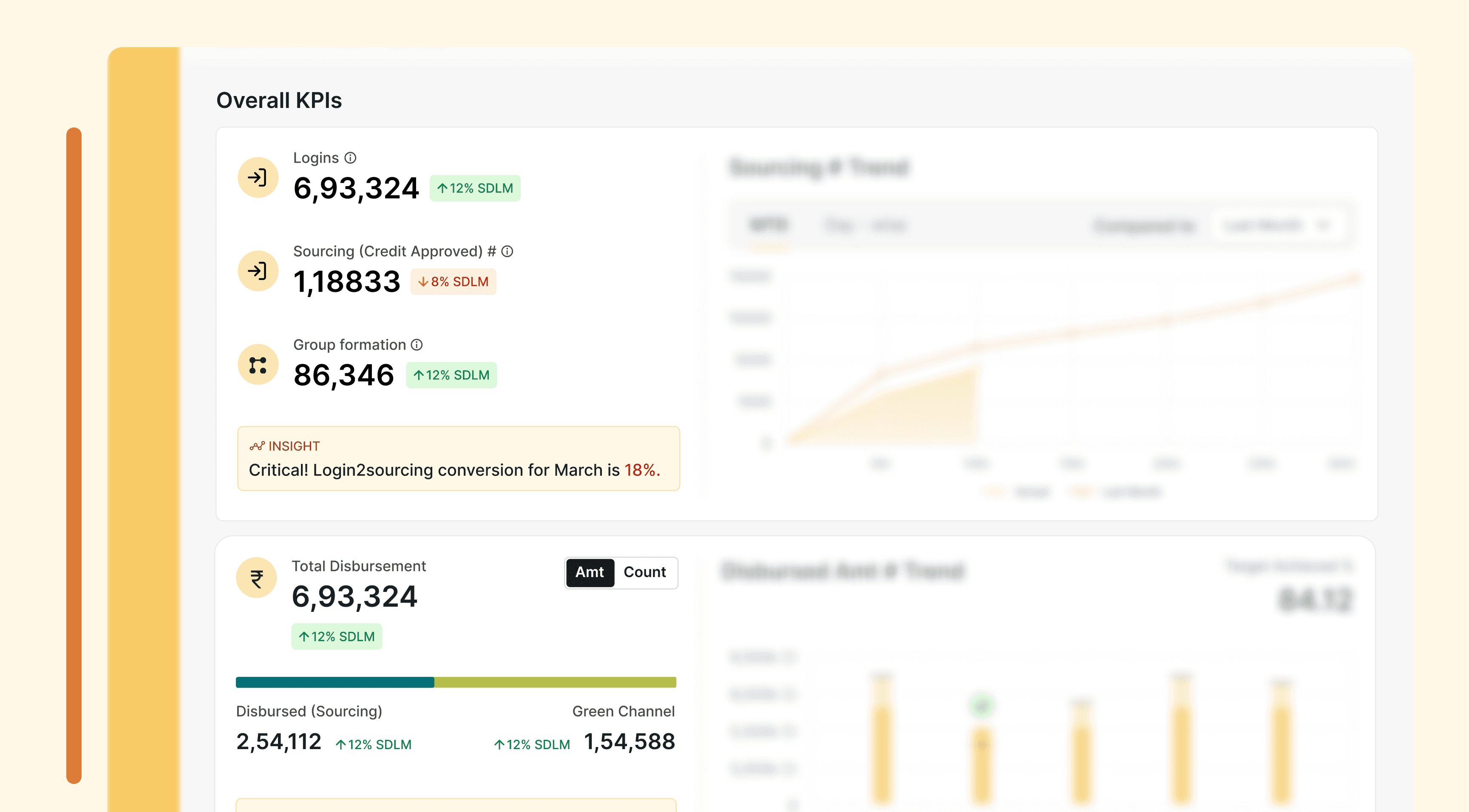Click the Logins 12% SDLM badge
This screenshot has height=812, width=1469.
click(474, 188)
